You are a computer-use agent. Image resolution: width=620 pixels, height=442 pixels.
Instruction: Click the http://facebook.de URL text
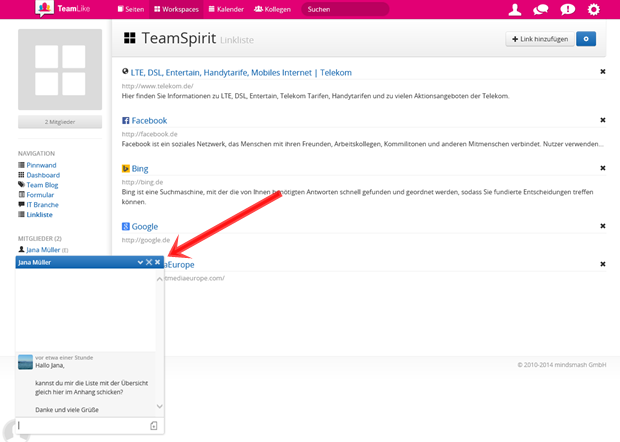(149, 134)
